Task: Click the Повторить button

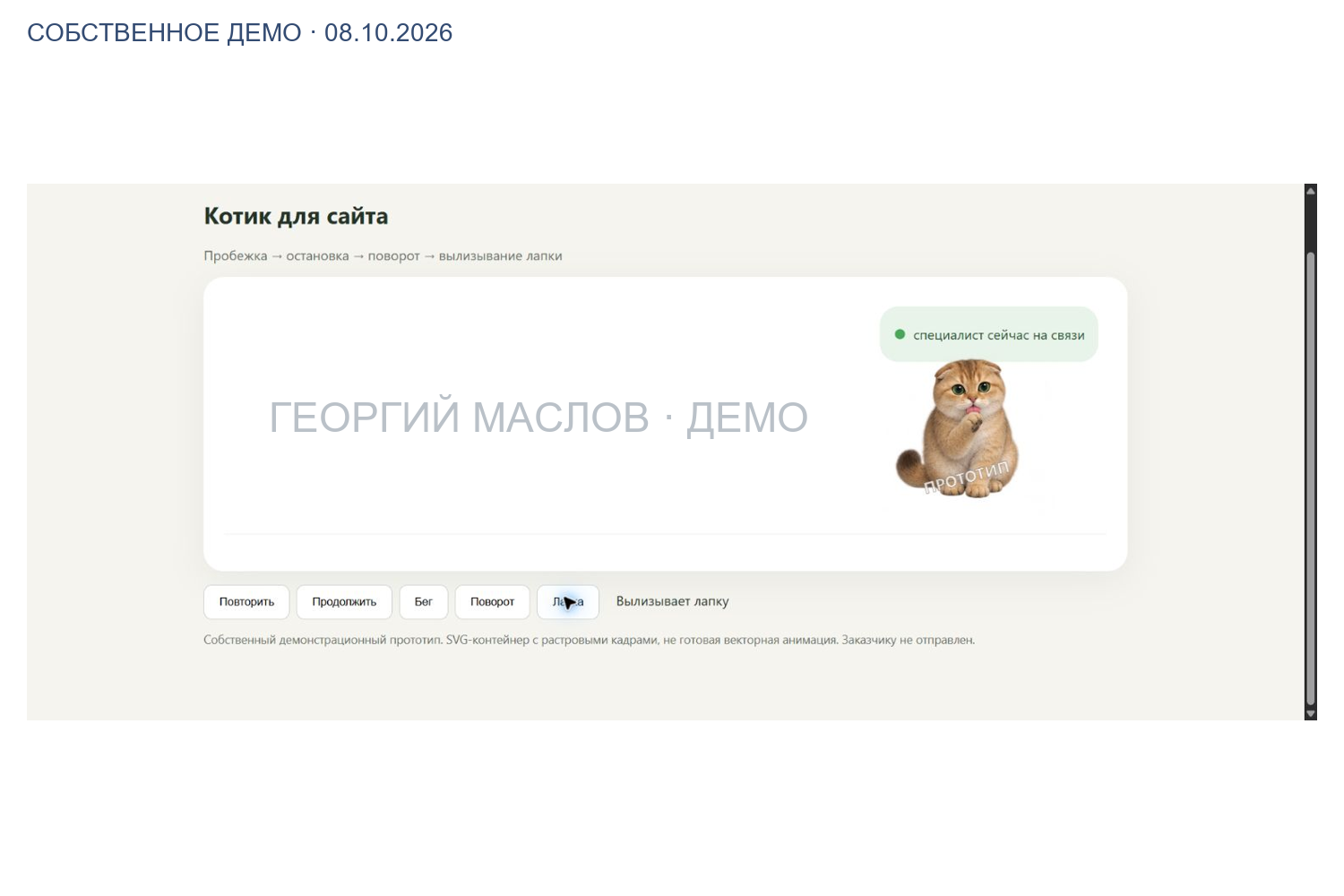Action: click(x=246, y=602)
